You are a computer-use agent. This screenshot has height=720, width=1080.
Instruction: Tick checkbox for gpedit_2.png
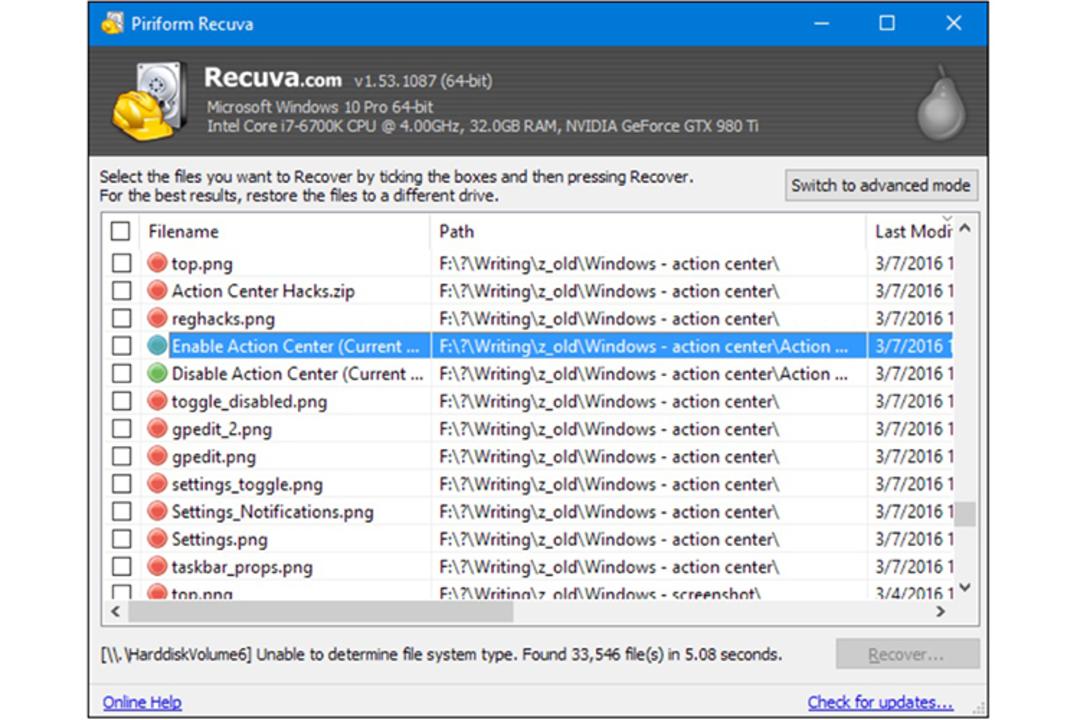(122, 429)
